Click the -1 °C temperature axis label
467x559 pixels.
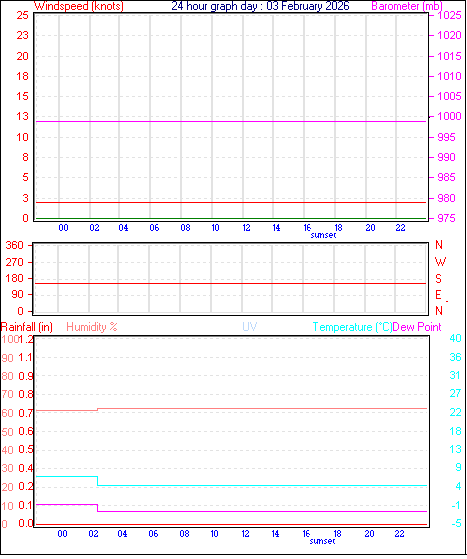point(456,505)
